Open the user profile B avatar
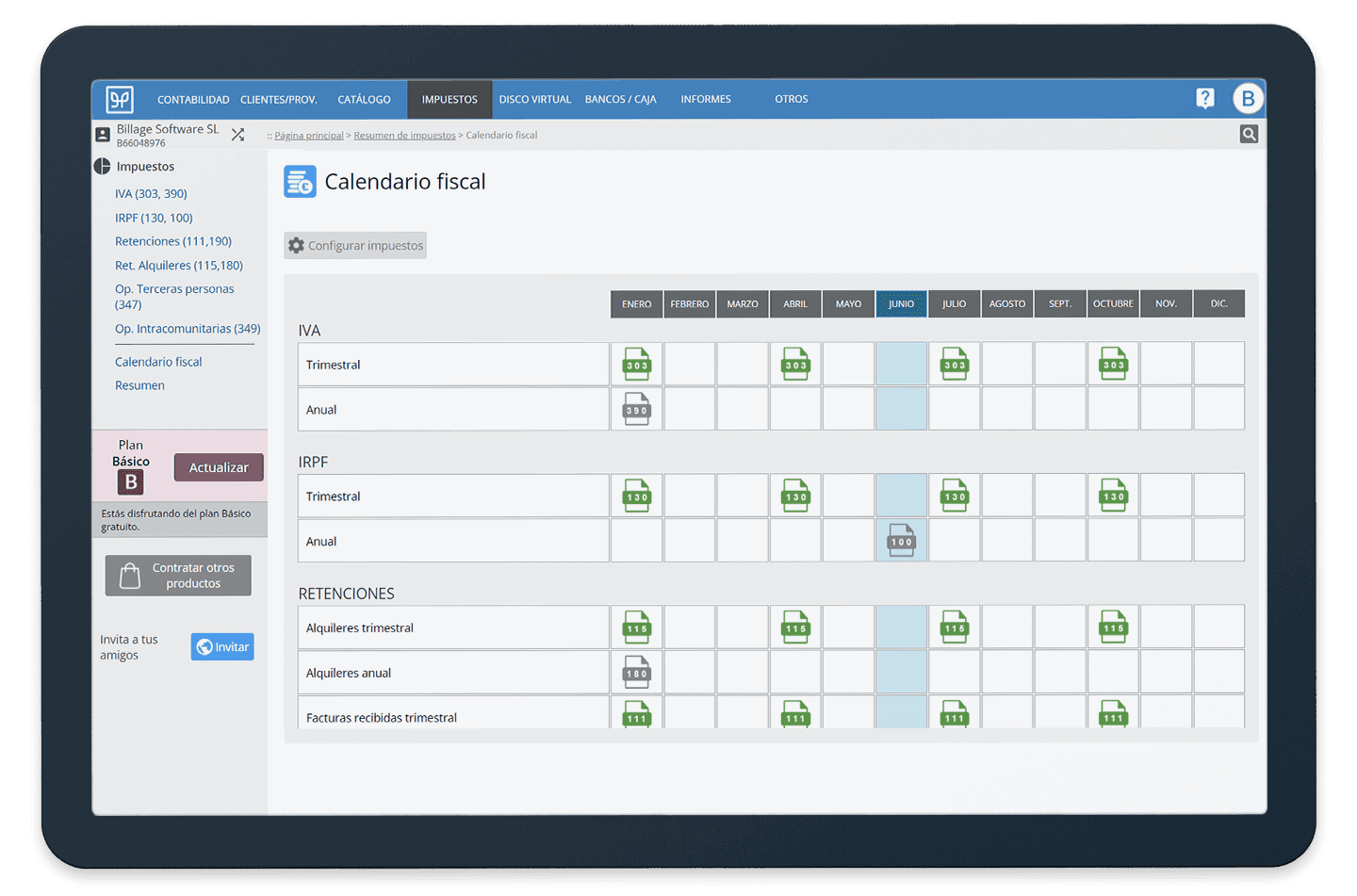Image resolution: width=1357 pixels, height=896 pixels. click(x=1248, y=99)
